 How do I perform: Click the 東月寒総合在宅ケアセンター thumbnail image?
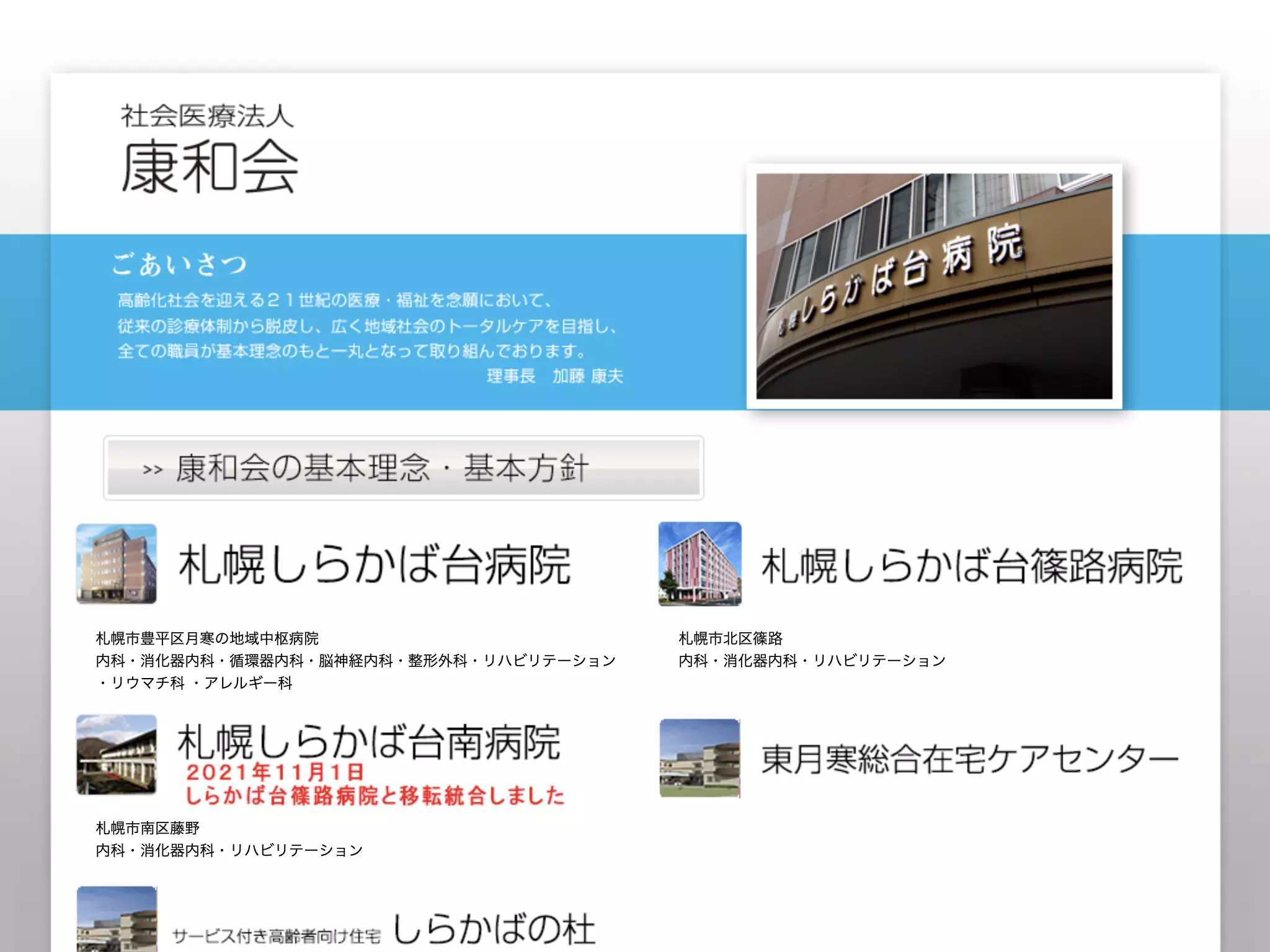699,758
